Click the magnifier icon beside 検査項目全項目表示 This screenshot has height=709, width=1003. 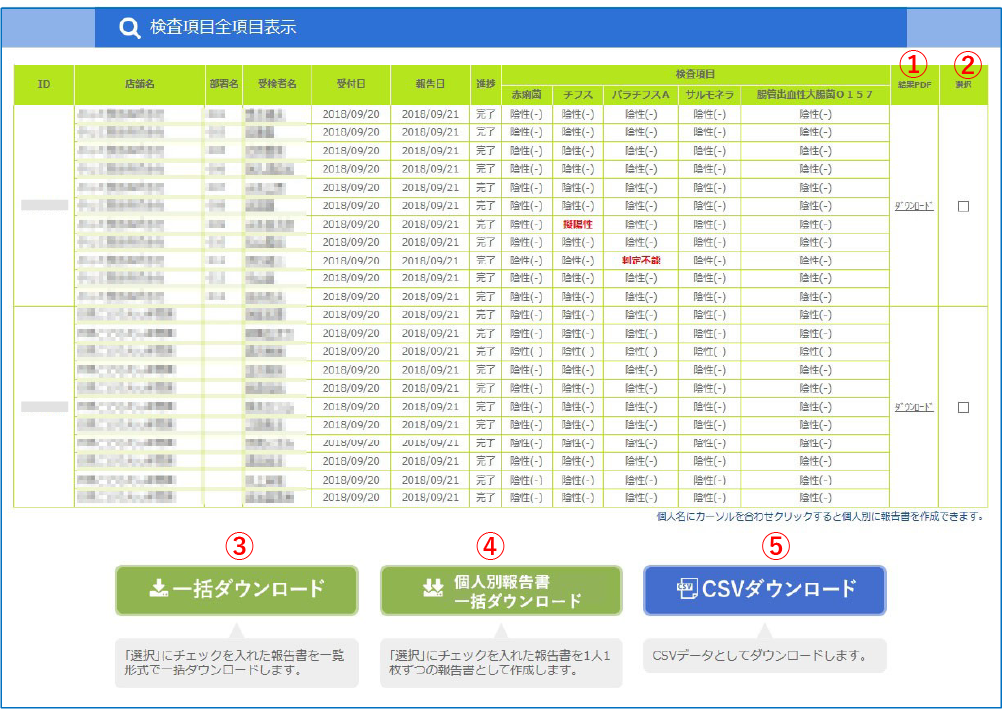(x=130, y=28)
